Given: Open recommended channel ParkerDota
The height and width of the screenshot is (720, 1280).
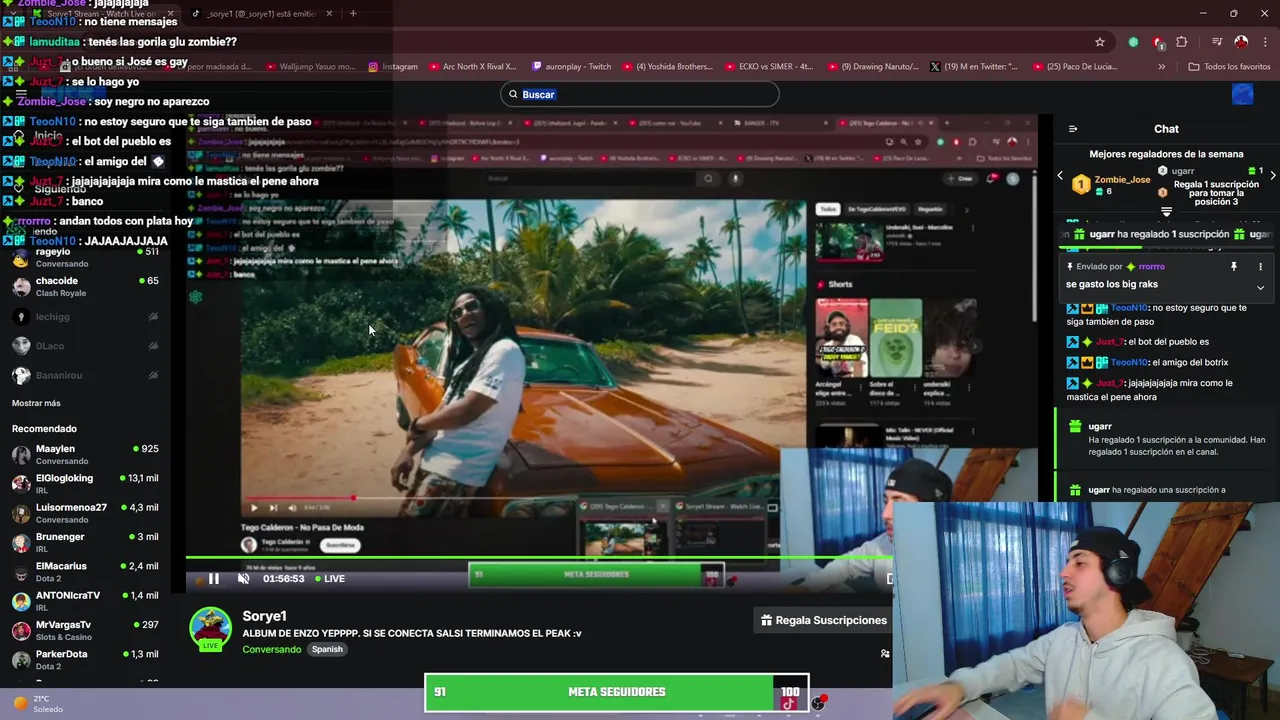Looking at the screenshot, I should click(85, 660).
